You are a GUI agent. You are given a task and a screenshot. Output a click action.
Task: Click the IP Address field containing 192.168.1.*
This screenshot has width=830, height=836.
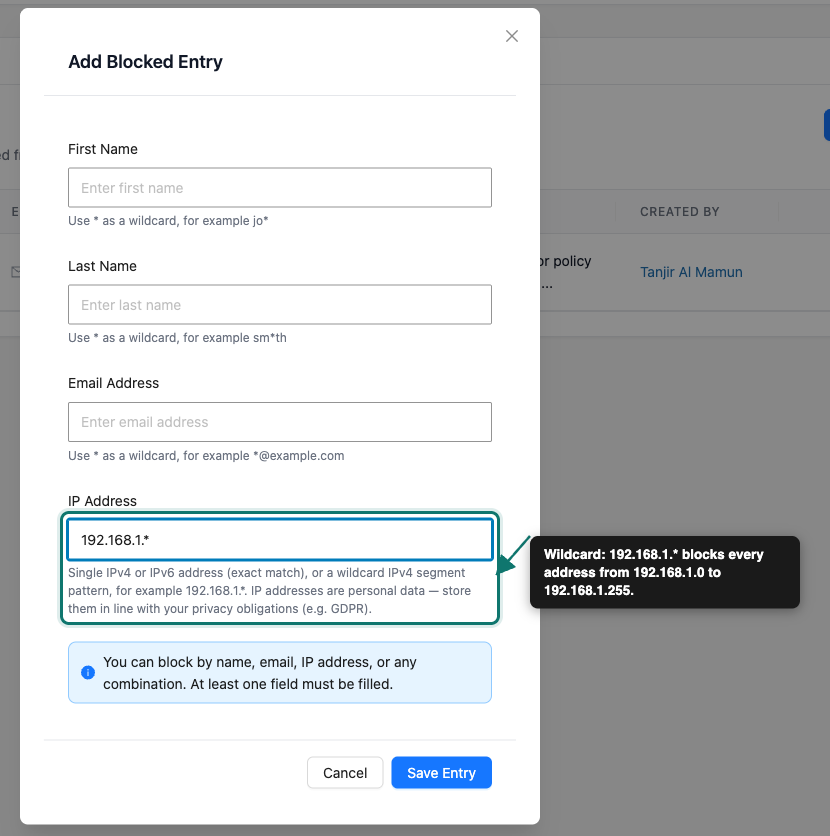click(280, 540)
